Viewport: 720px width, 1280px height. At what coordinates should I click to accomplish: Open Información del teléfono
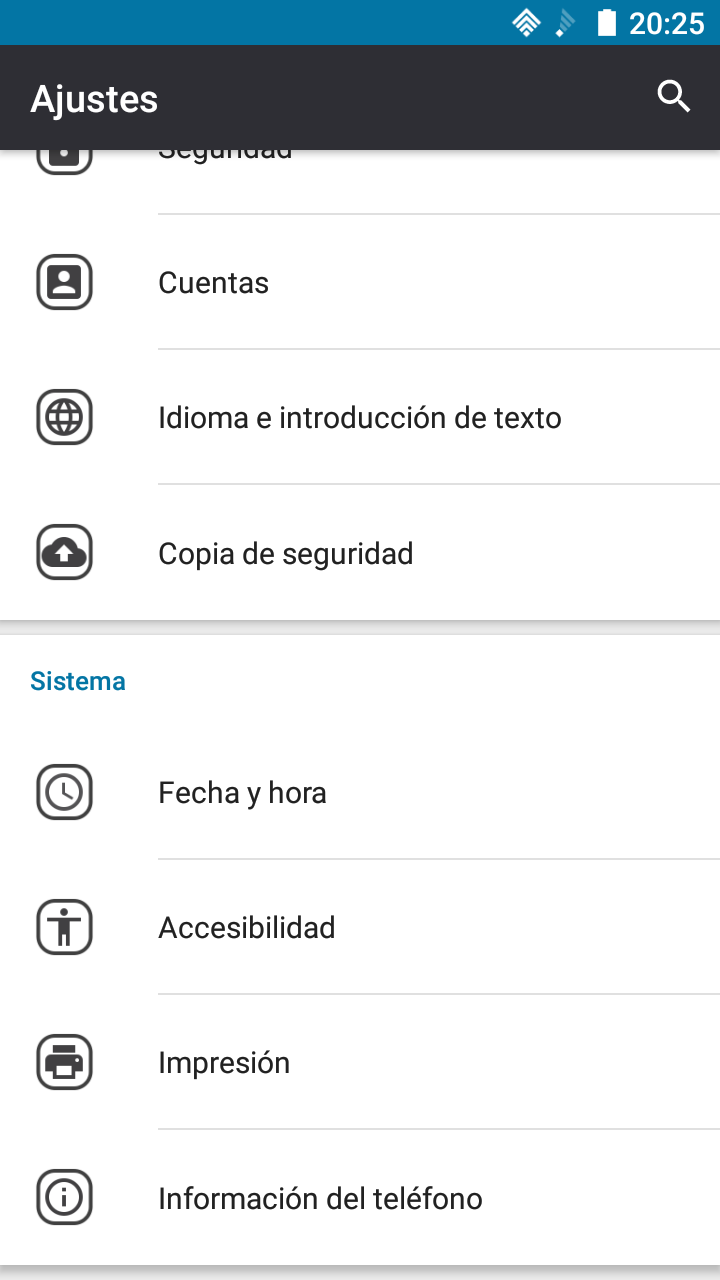pos(360,1197)
